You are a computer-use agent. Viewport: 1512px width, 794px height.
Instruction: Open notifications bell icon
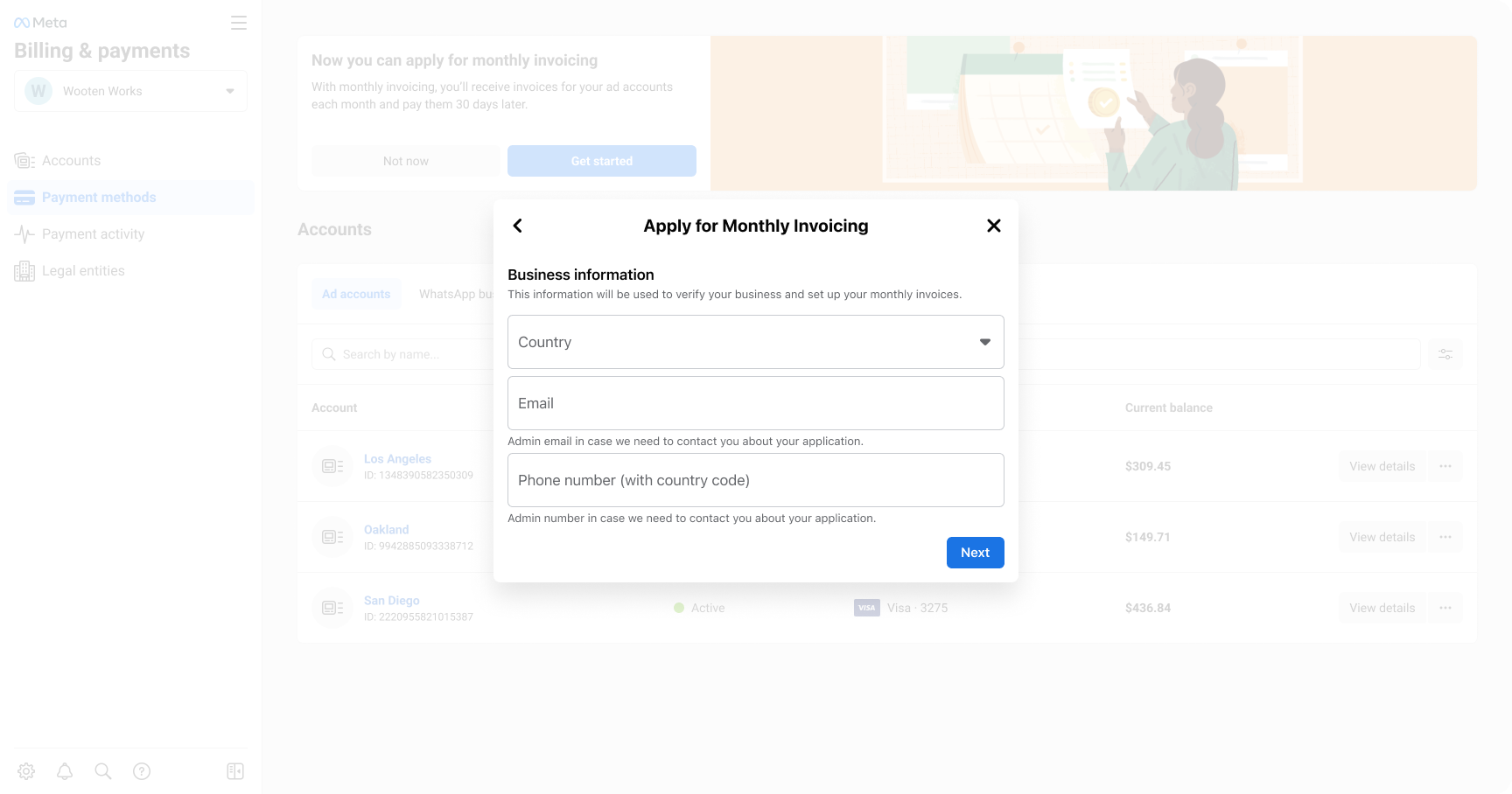(65, 771)
